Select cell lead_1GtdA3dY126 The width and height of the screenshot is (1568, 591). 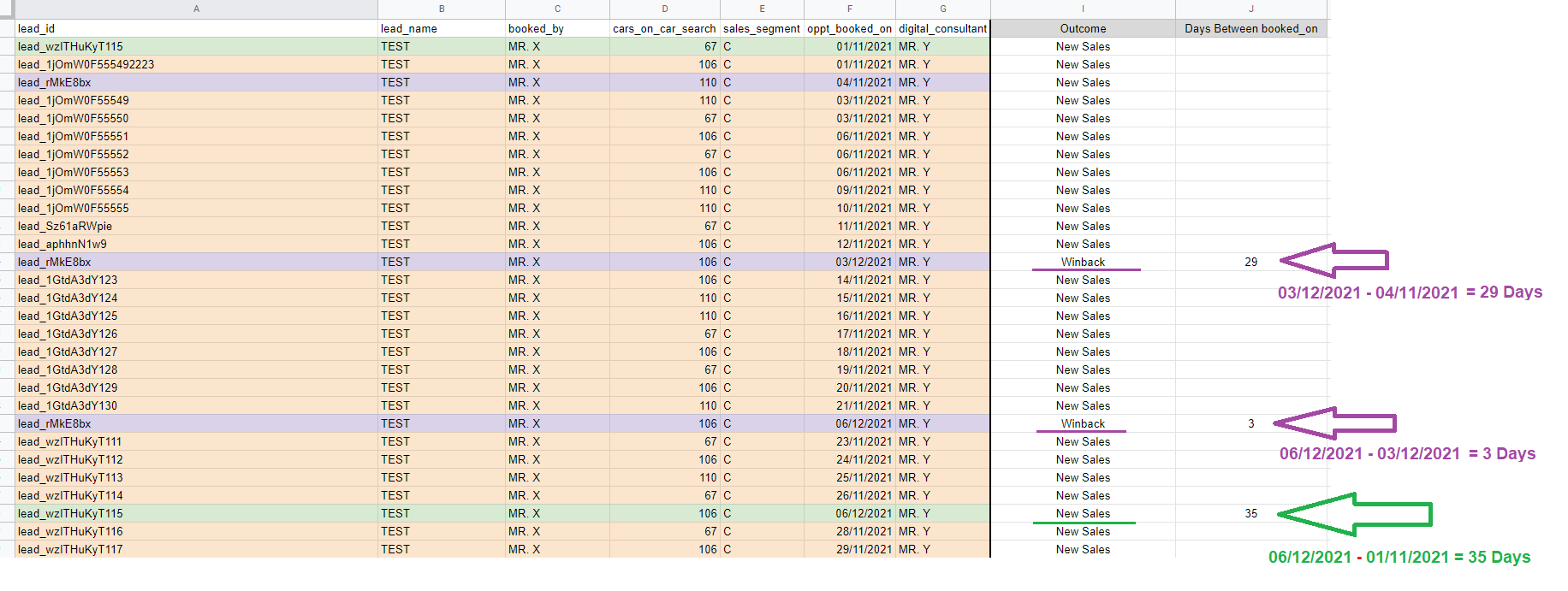(196, 334)
